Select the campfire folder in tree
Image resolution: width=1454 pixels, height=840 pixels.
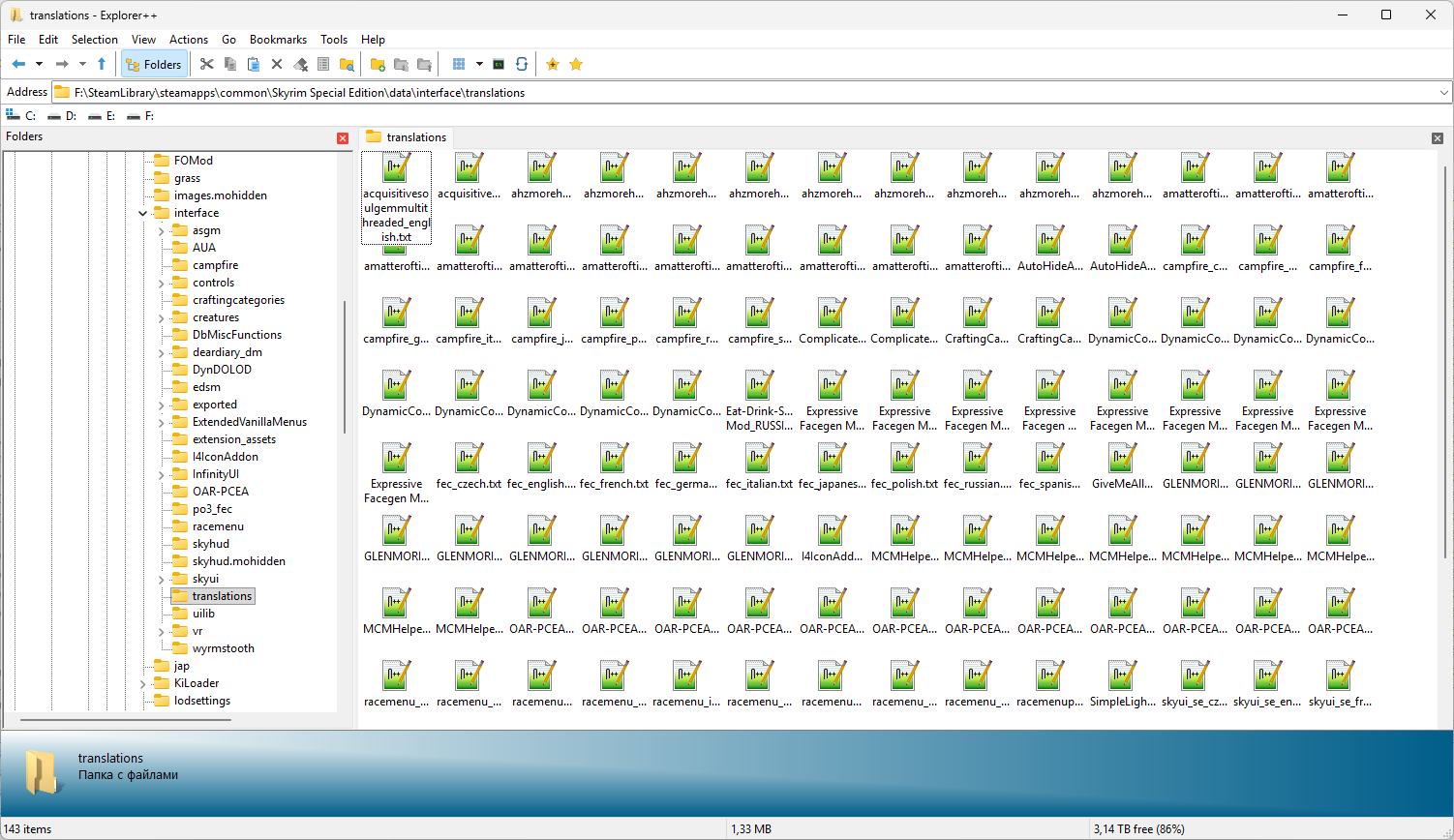(x=215, y=265)
